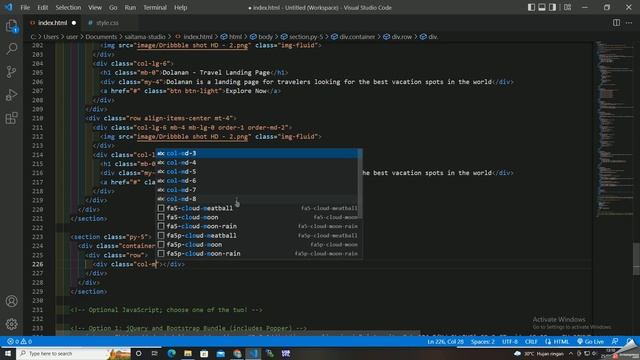Open the Selection menu

(x=68, y=7)
